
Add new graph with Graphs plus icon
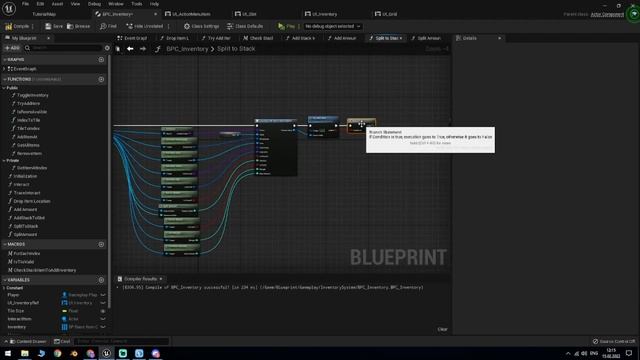(101, 60)
